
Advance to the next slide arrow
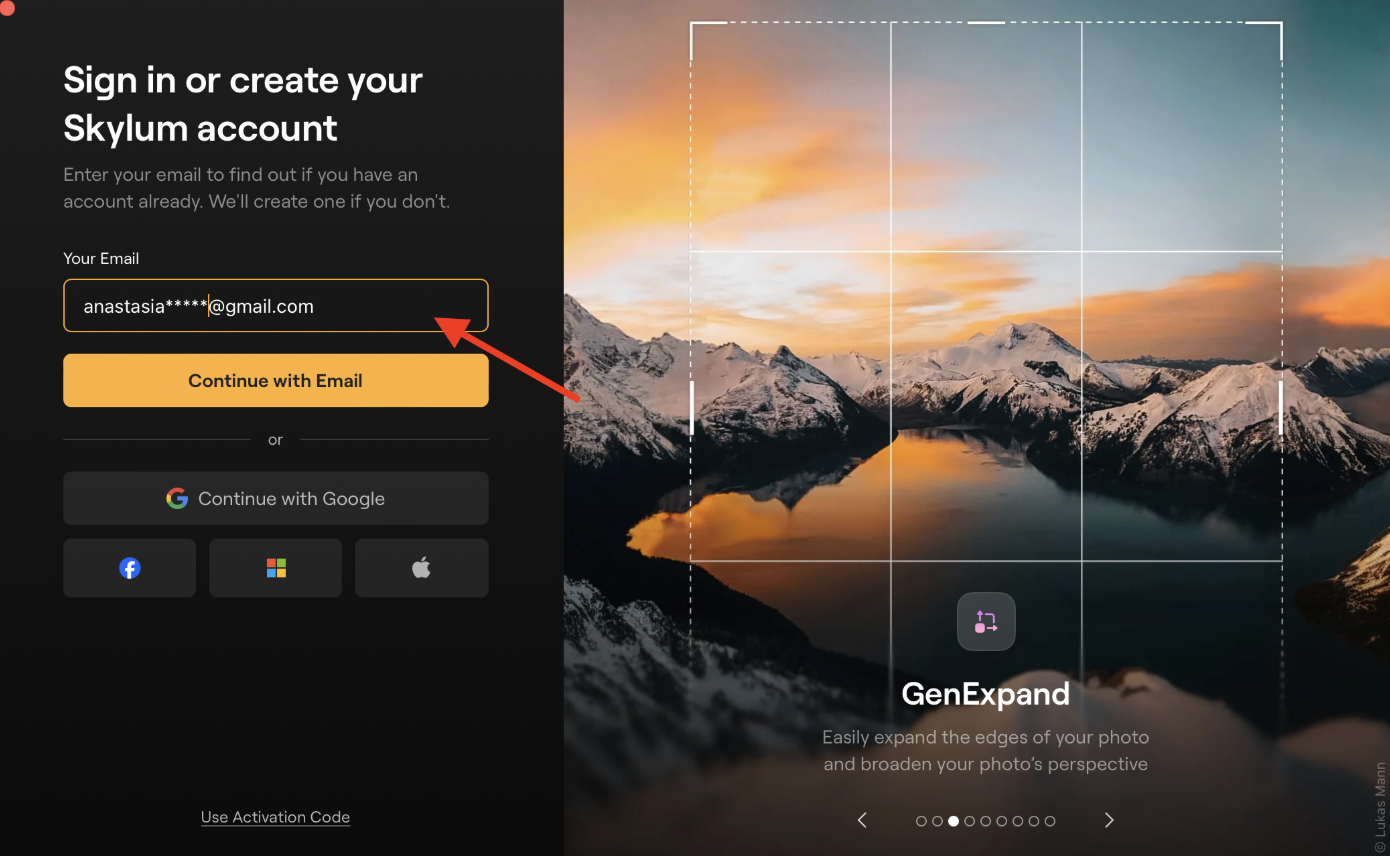pyautogui.click(x=1108, y=820)
